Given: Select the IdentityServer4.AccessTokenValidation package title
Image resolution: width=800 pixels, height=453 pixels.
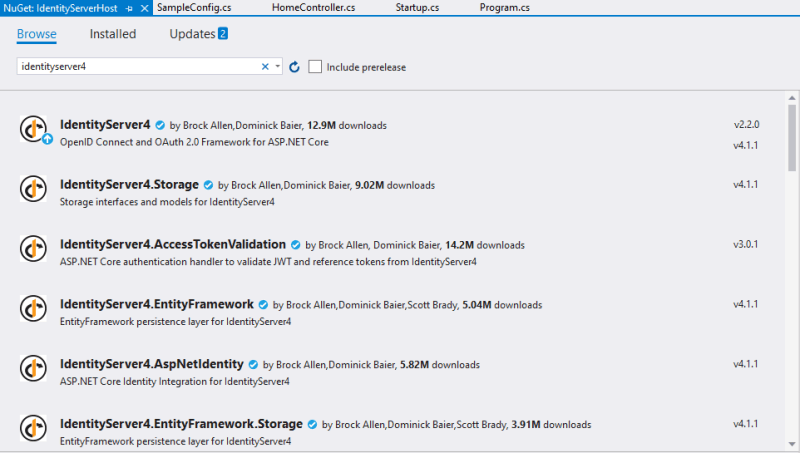Looking at the screenshot, I should coord(173,244).
